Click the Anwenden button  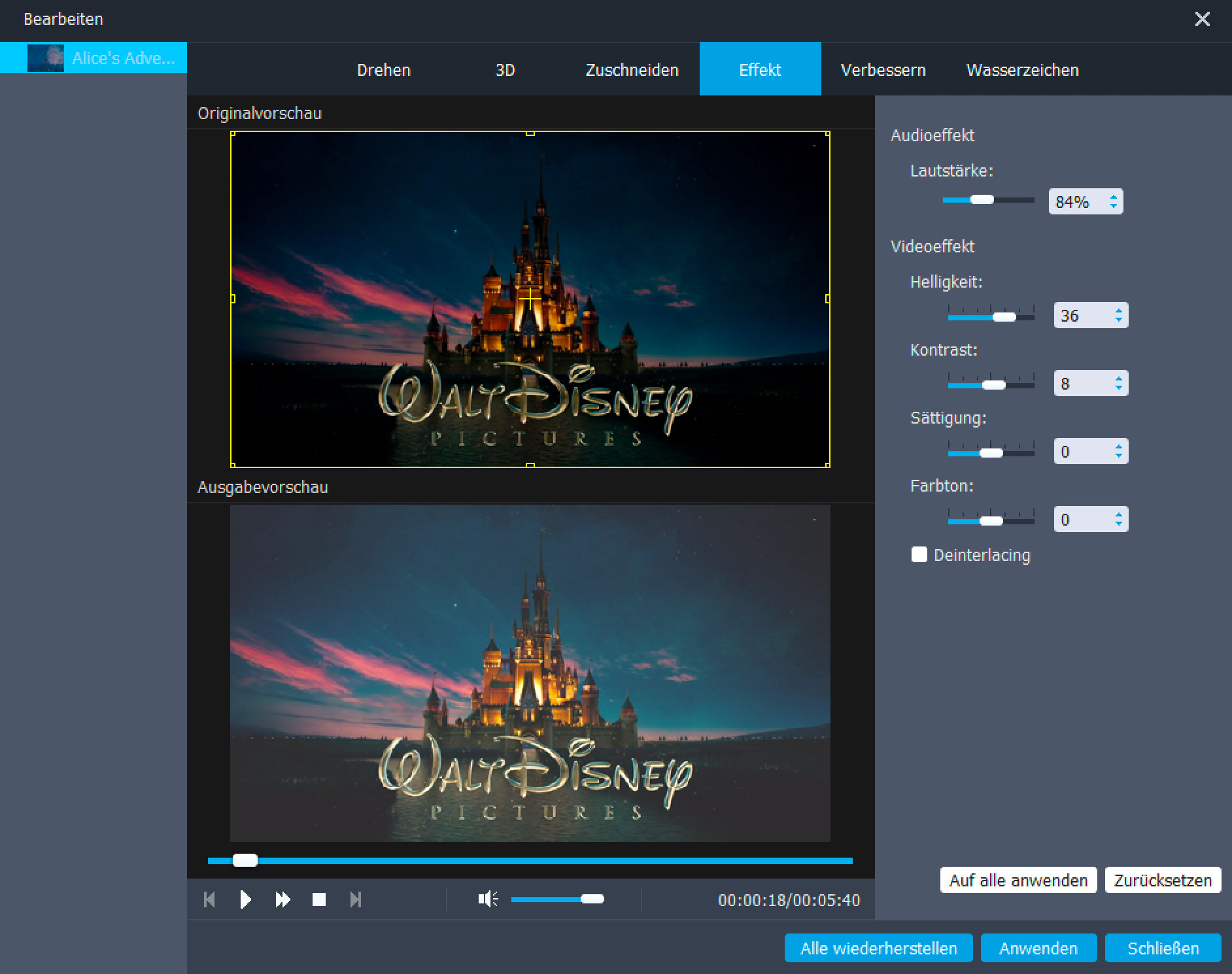click(1038, 949)
